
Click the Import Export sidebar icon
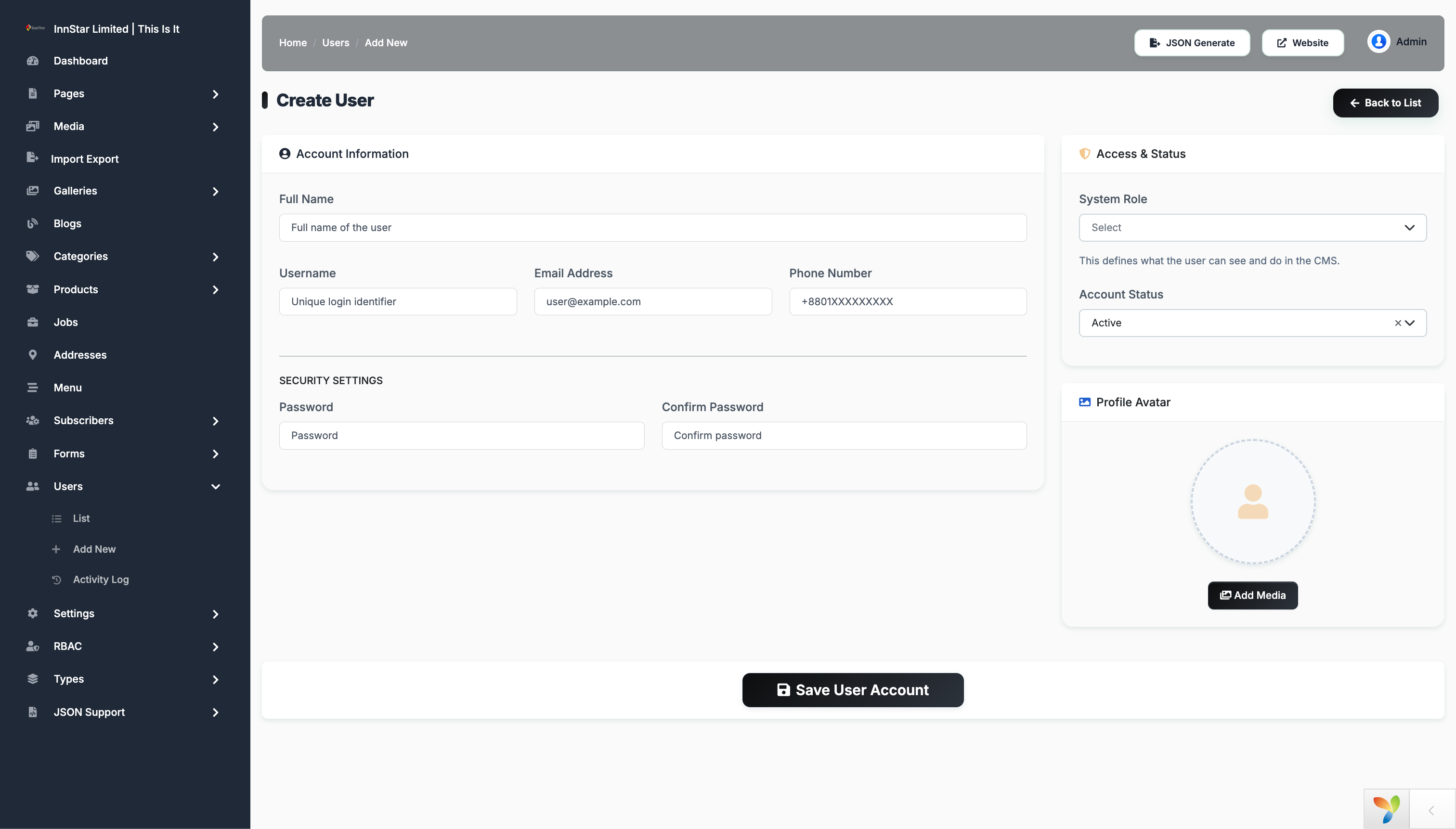32,158
